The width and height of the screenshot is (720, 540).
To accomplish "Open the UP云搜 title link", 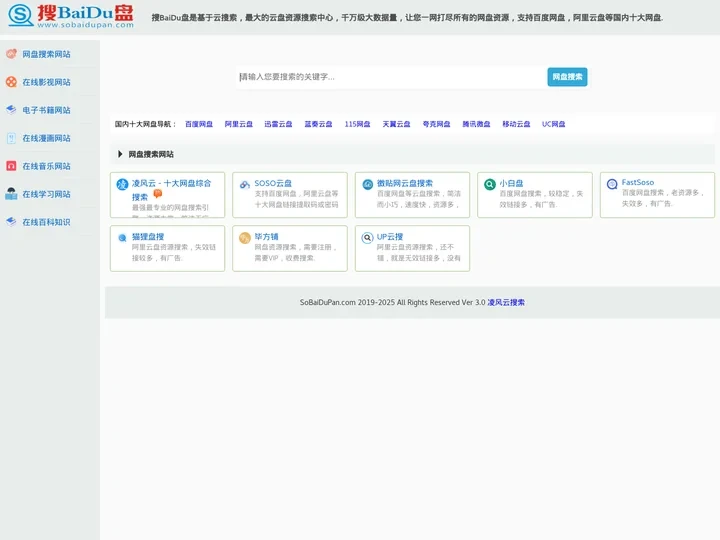I will [390, 236].
